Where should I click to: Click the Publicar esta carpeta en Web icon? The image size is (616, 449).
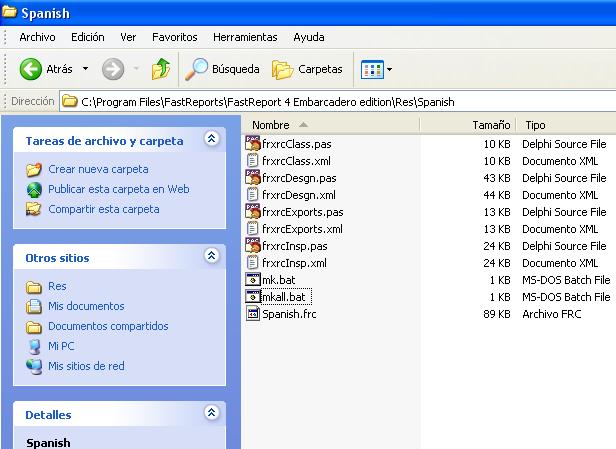[x=35, y=189]
